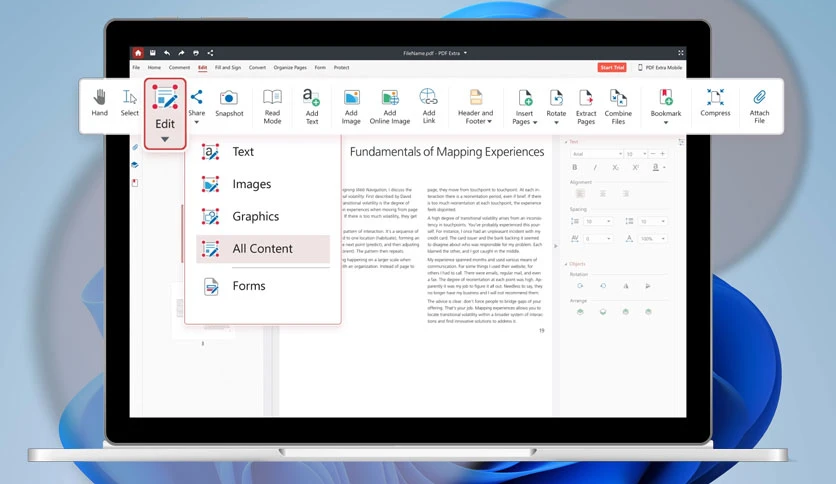Switch to the Organize Pages tab

pyautogui.click(x=290, y=68)
